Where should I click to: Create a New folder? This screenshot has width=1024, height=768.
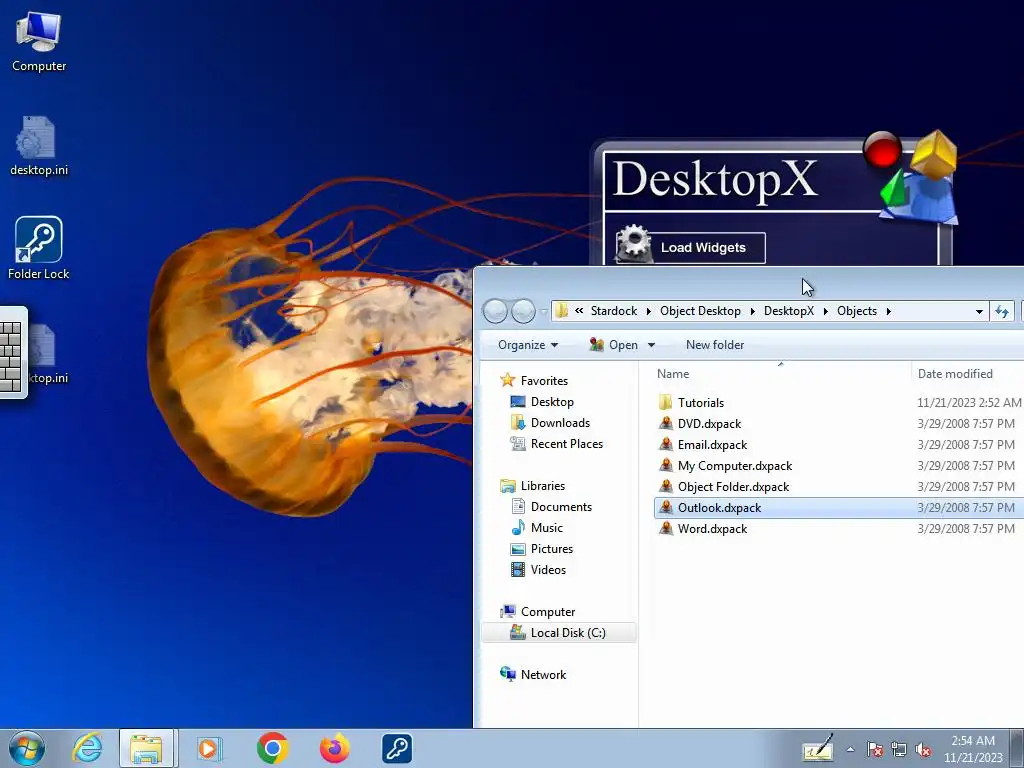(x=714, y=345)
